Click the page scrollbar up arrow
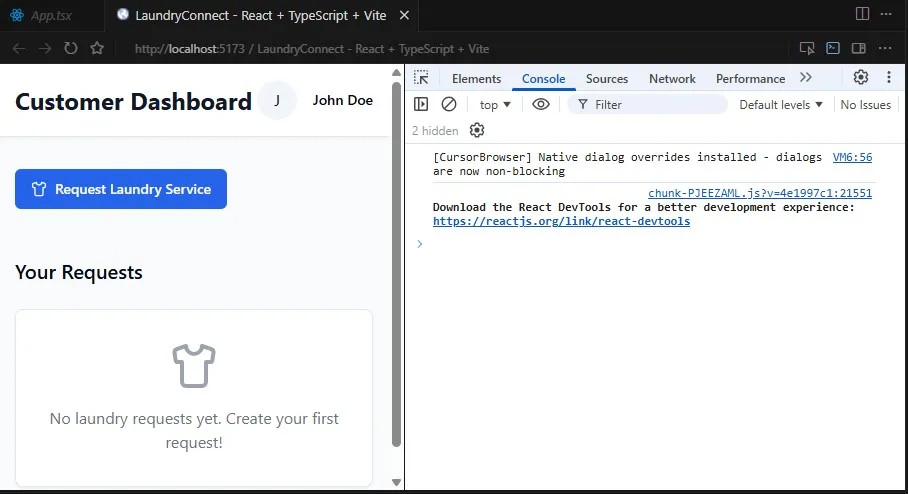Screen dimensions: 908x494 [396, 73]
